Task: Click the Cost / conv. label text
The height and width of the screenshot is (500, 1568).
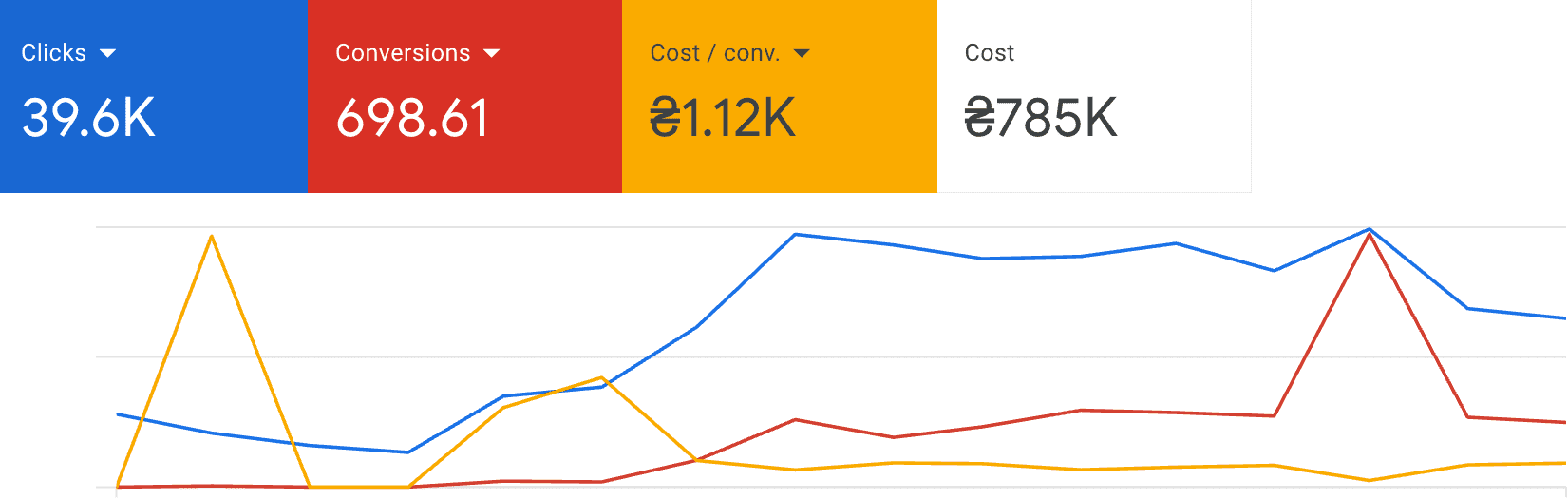Action: click(715, 53)
